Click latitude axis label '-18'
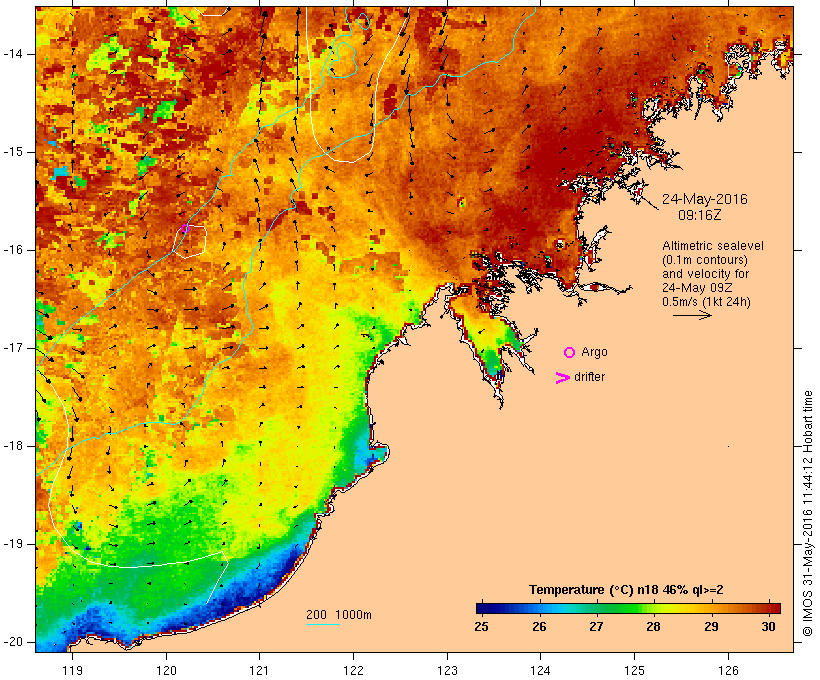Image resolution: width=820 pixels, height=680 pixels. [12, 446]
